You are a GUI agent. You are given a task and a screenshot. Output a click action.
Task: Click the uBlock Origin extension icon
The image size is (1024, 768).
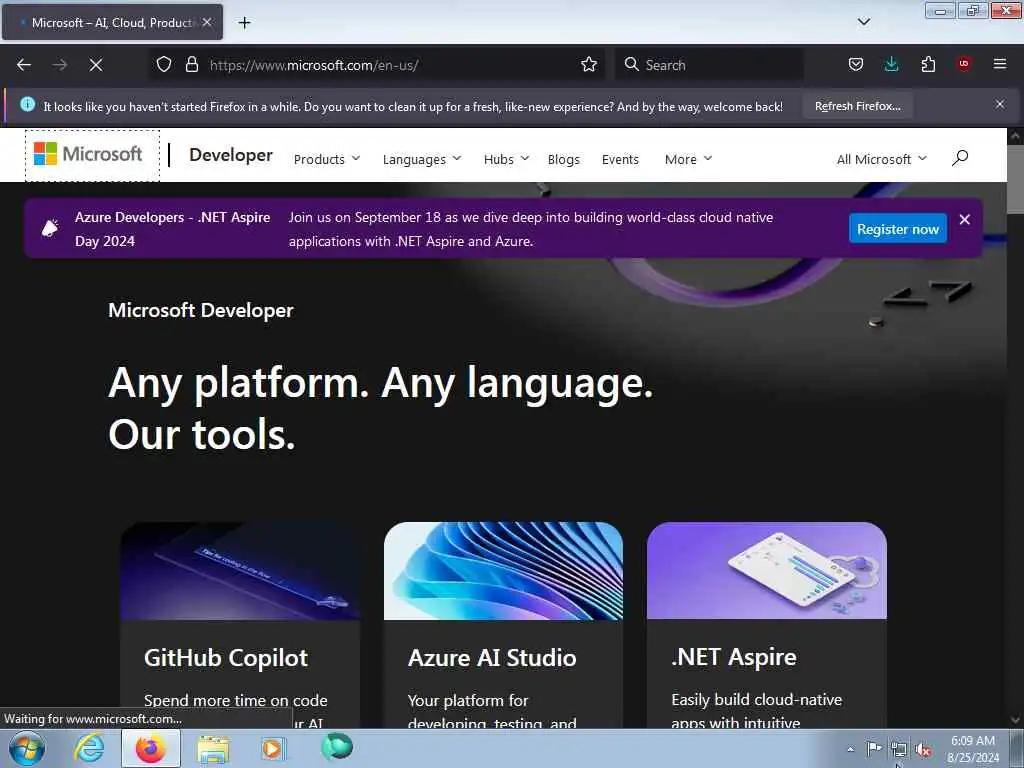(964, 64)
